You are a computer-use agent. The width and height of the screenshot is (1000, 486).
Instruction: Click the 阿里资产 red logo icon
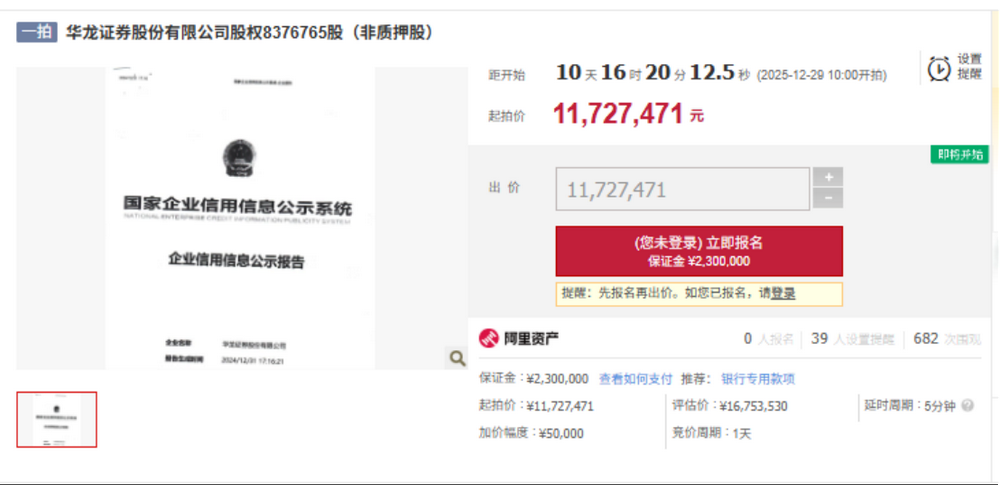point(489,338)
